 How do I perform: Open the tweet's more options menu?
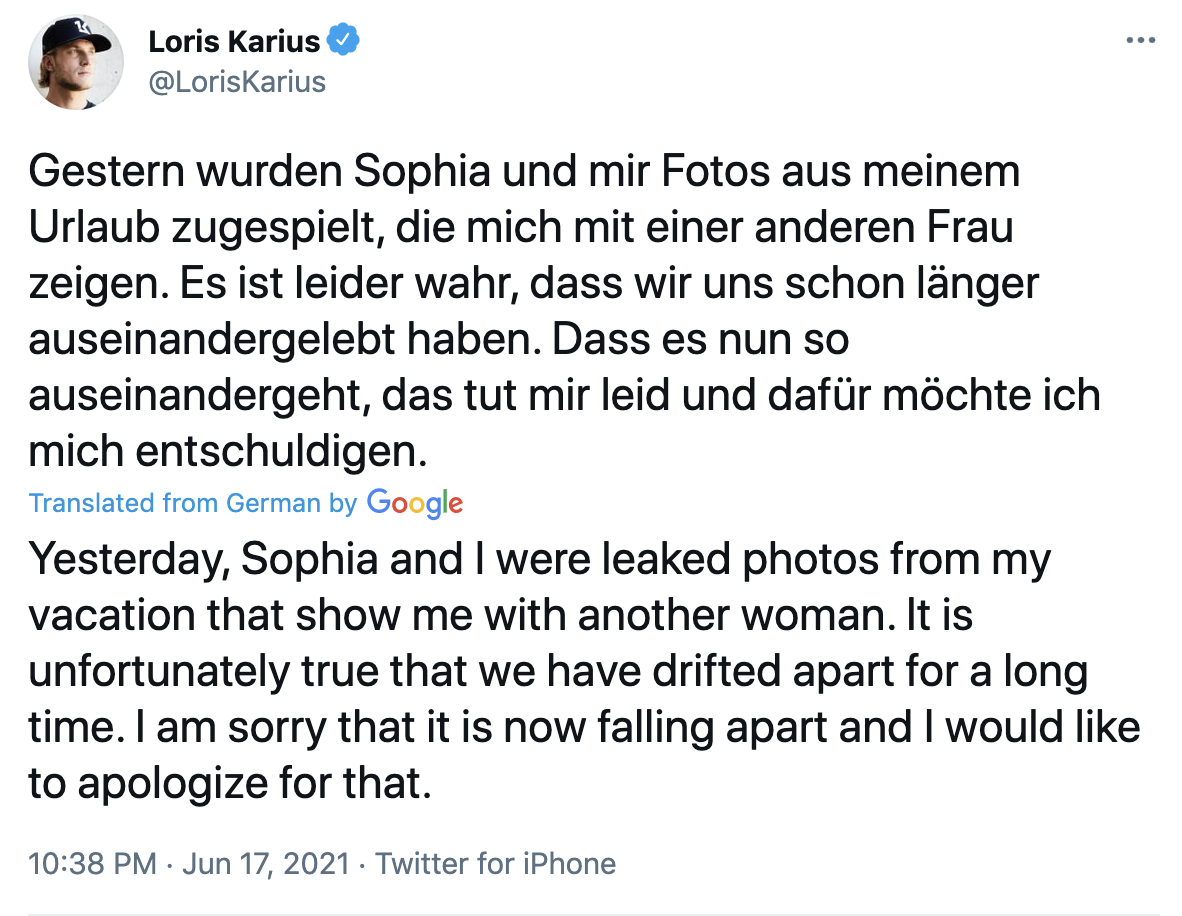1140,41
